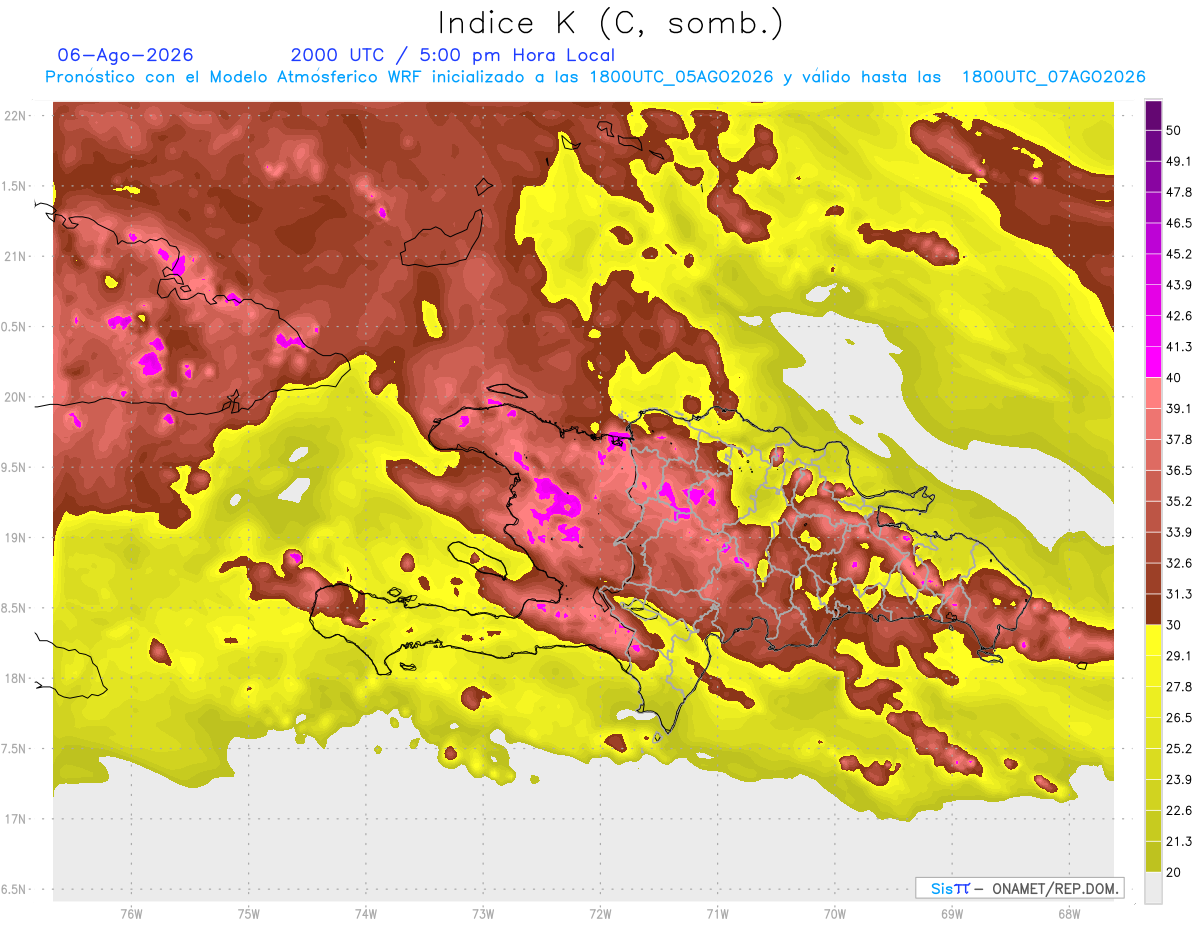Click the 35.2 value on the colorbar

tap(1179, 501)
